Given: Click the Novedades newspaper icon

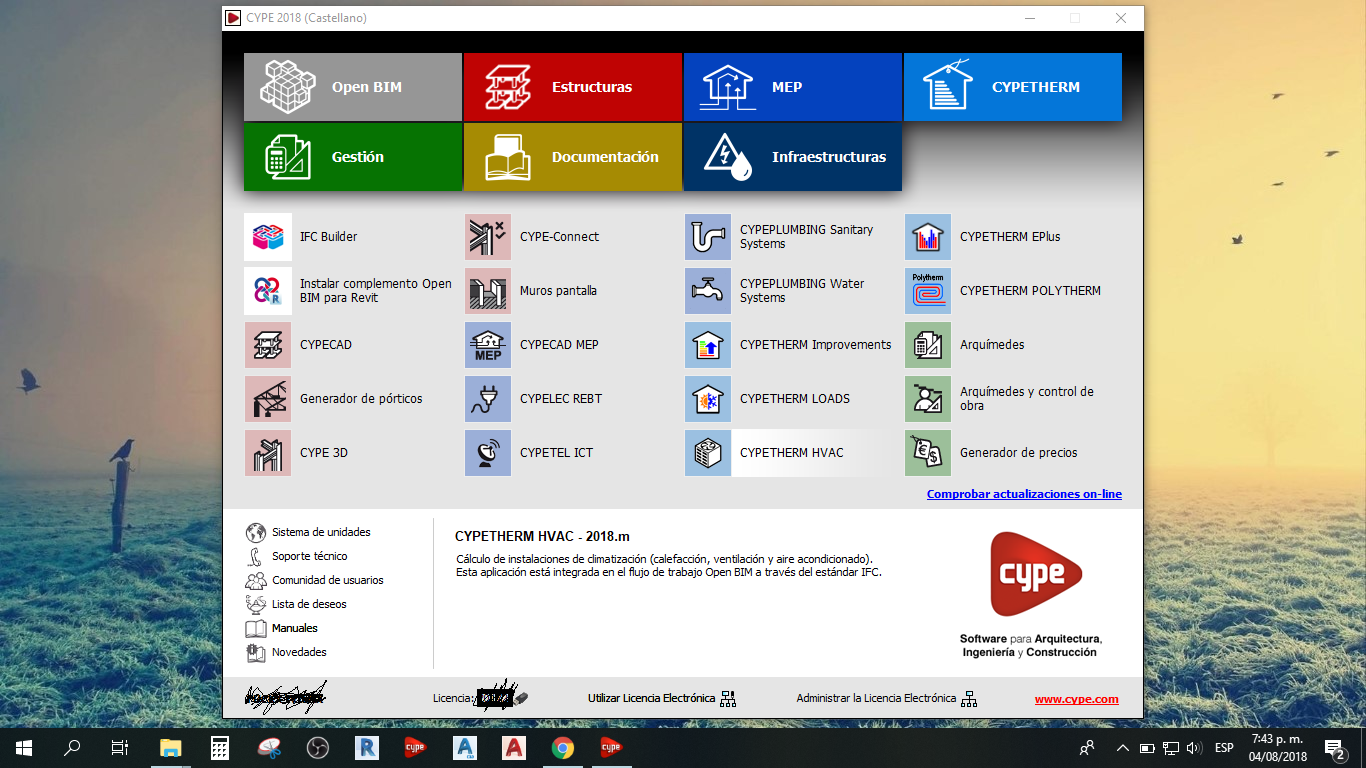Looking at the screenshot, I should coord(255,652).
